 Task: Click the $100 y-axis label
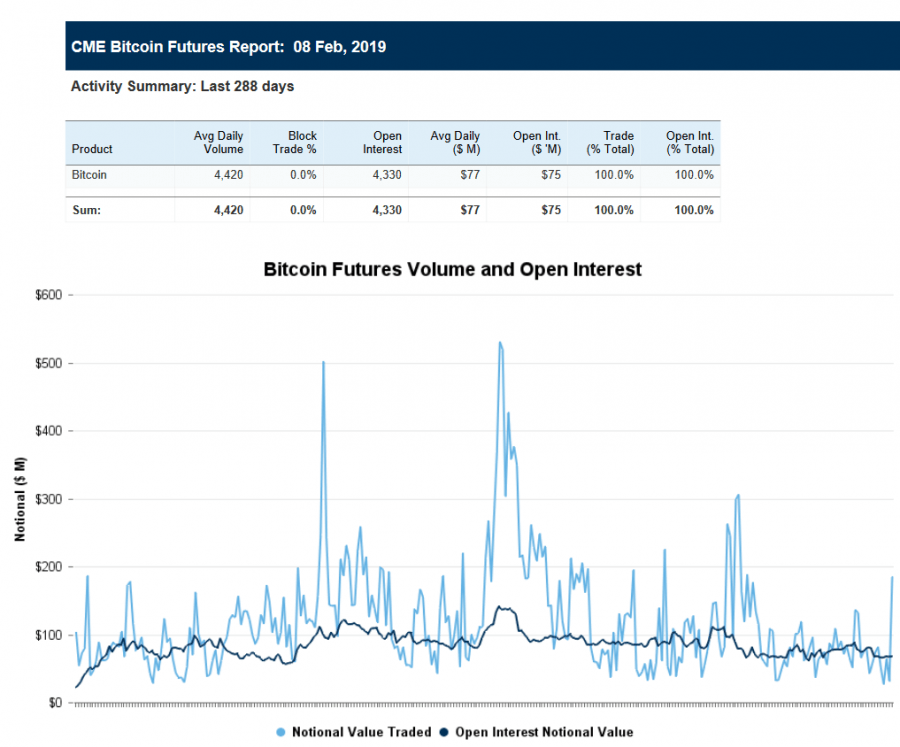point(48,635)
